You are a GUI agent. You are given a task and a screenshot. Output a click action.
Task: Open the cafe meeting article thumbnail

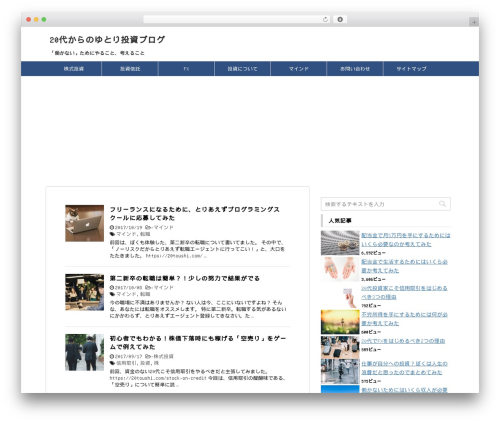84,292
